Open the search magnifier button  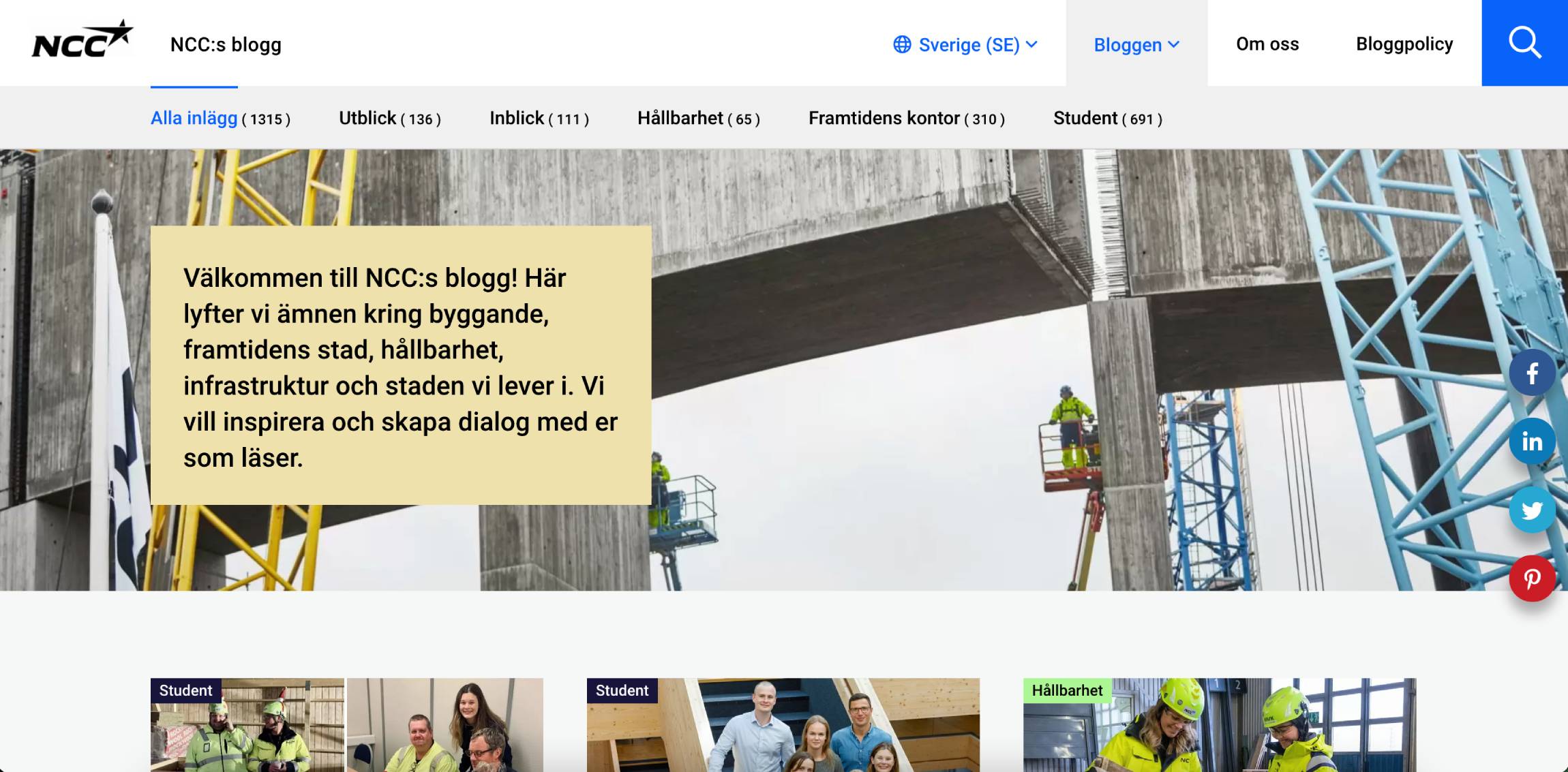coord(1524,43)
